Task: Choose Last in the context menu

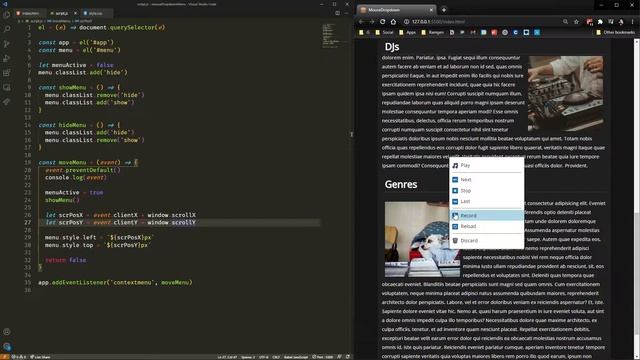Action: pyautogui.click(x=487, y=201)
